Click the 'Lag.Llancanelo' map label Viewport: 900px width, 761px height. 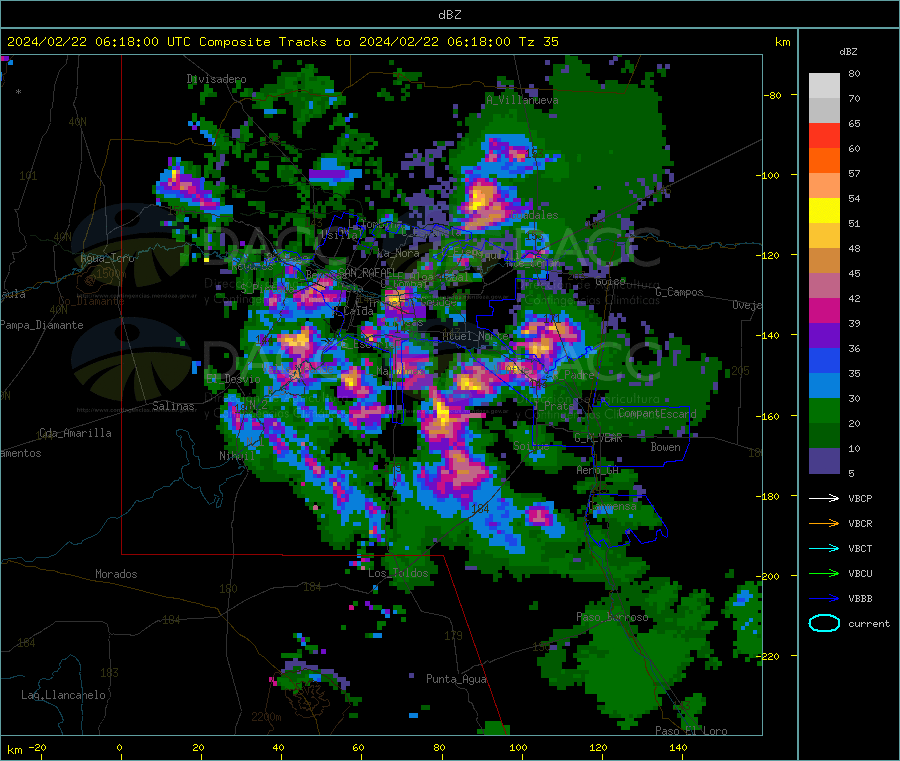63,695
